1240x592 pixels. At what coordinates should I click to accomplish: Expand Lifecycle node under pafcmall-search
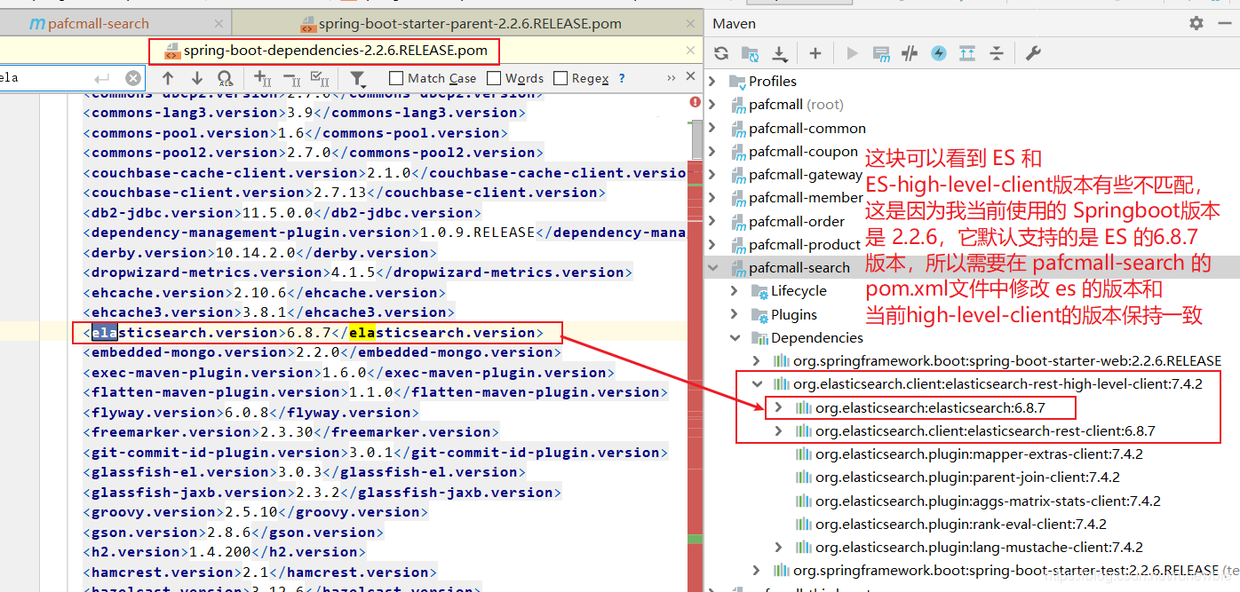[735, 291]
